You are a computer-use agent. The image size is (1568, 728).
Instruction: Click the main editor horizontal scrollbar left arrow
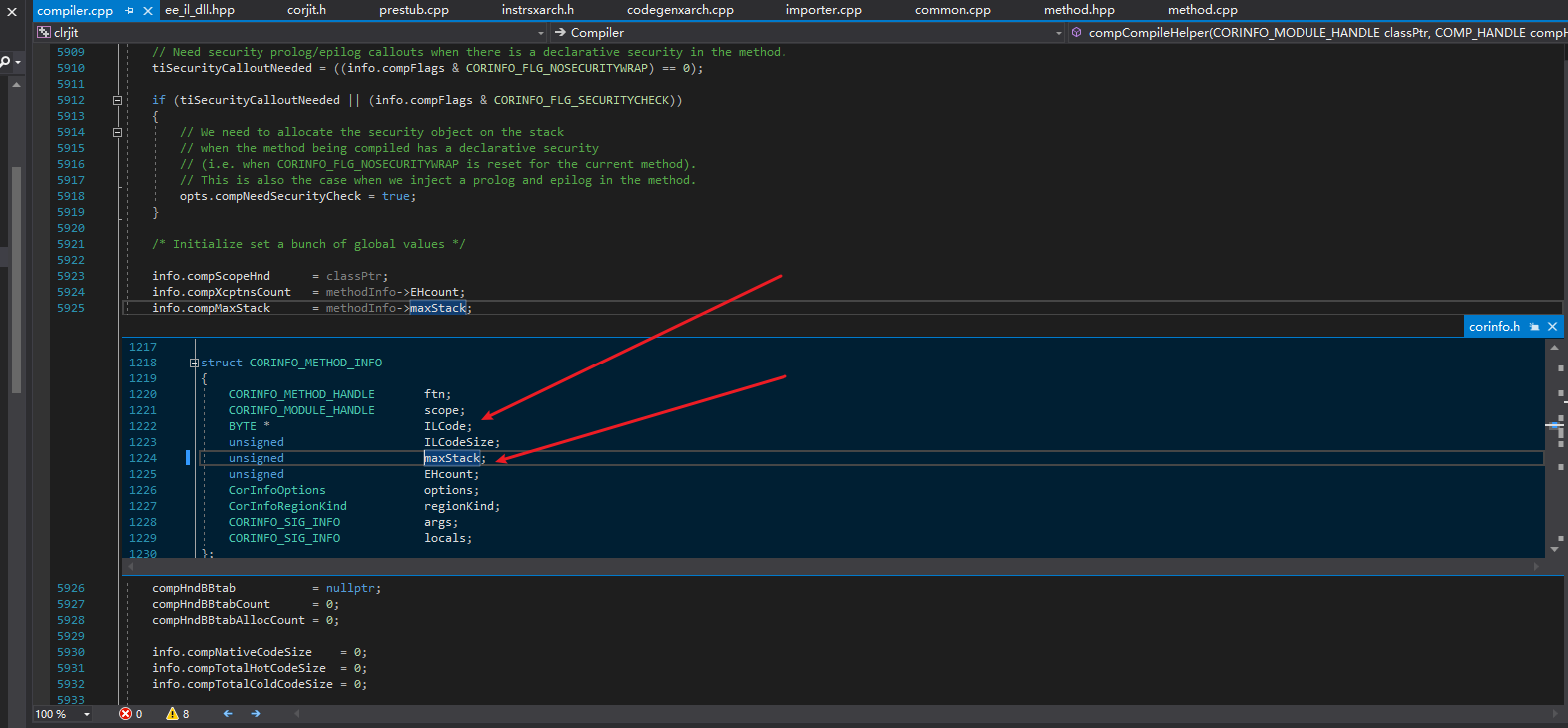296,714
